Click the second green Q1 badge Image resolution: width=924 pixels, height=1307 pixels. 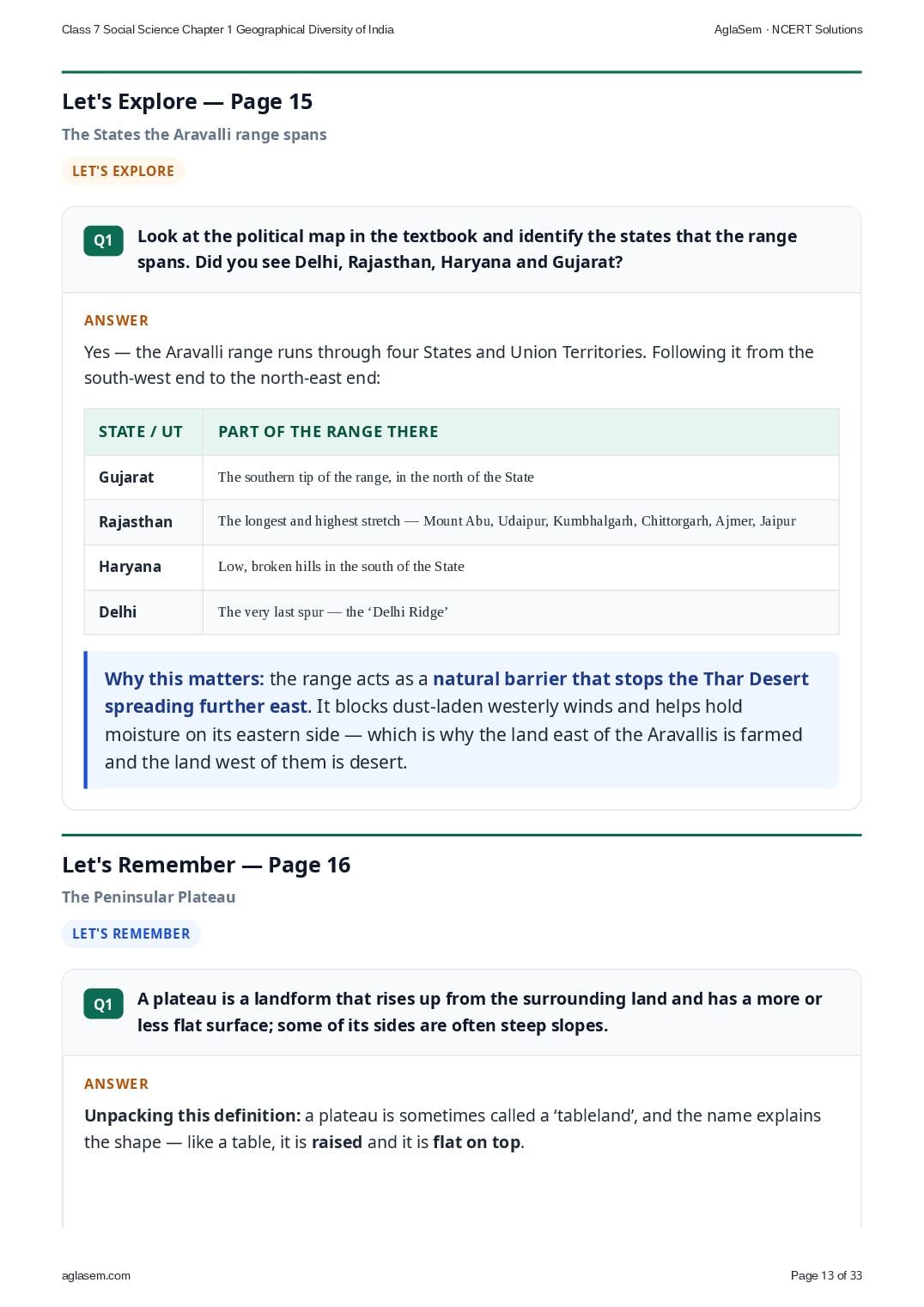pos(103,1004)
